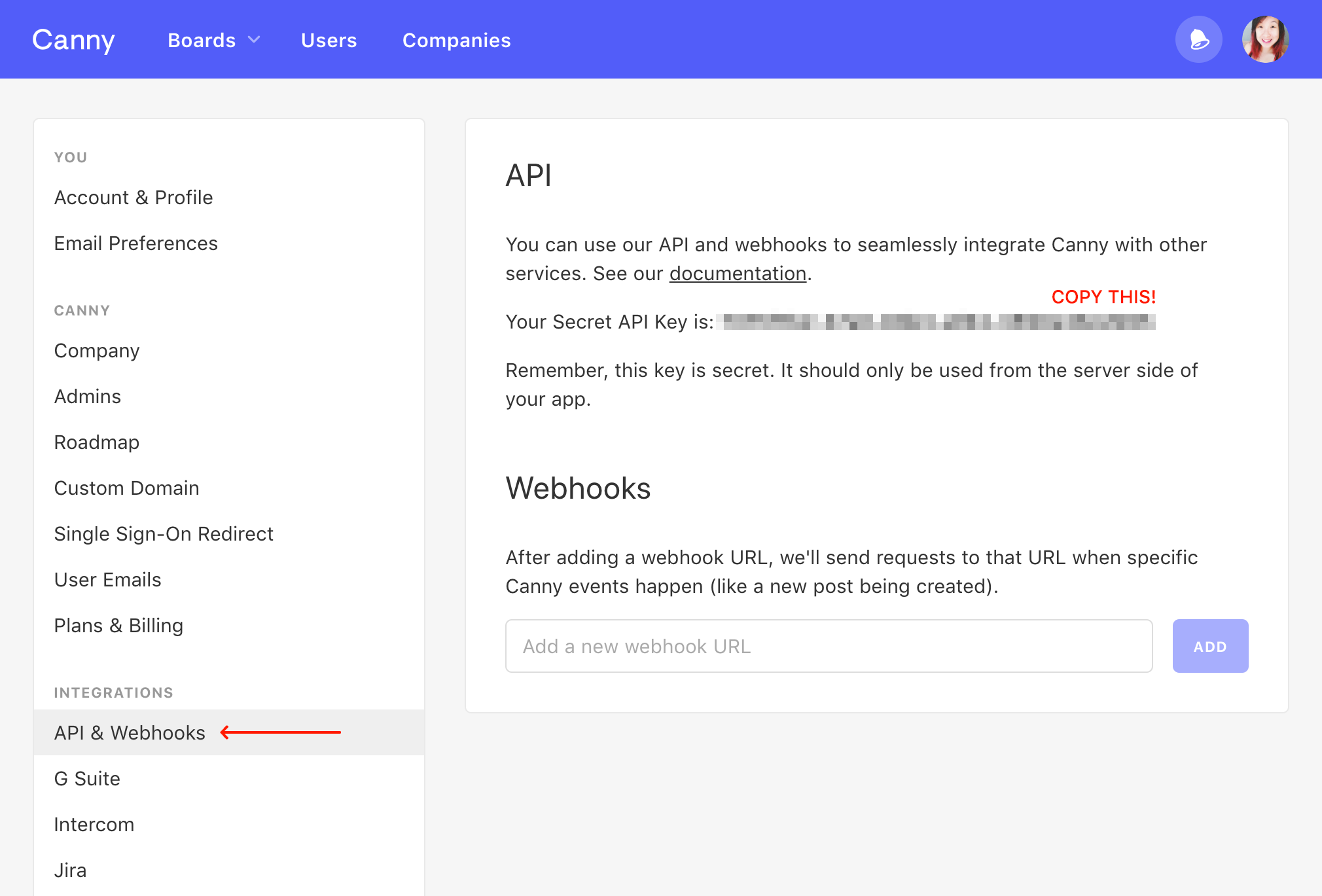Open the Intercom integration

click(94, 824)
